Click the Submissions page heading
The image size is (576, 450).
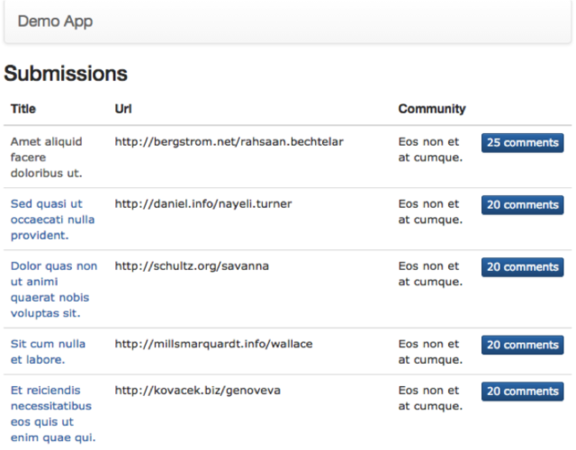66,73
